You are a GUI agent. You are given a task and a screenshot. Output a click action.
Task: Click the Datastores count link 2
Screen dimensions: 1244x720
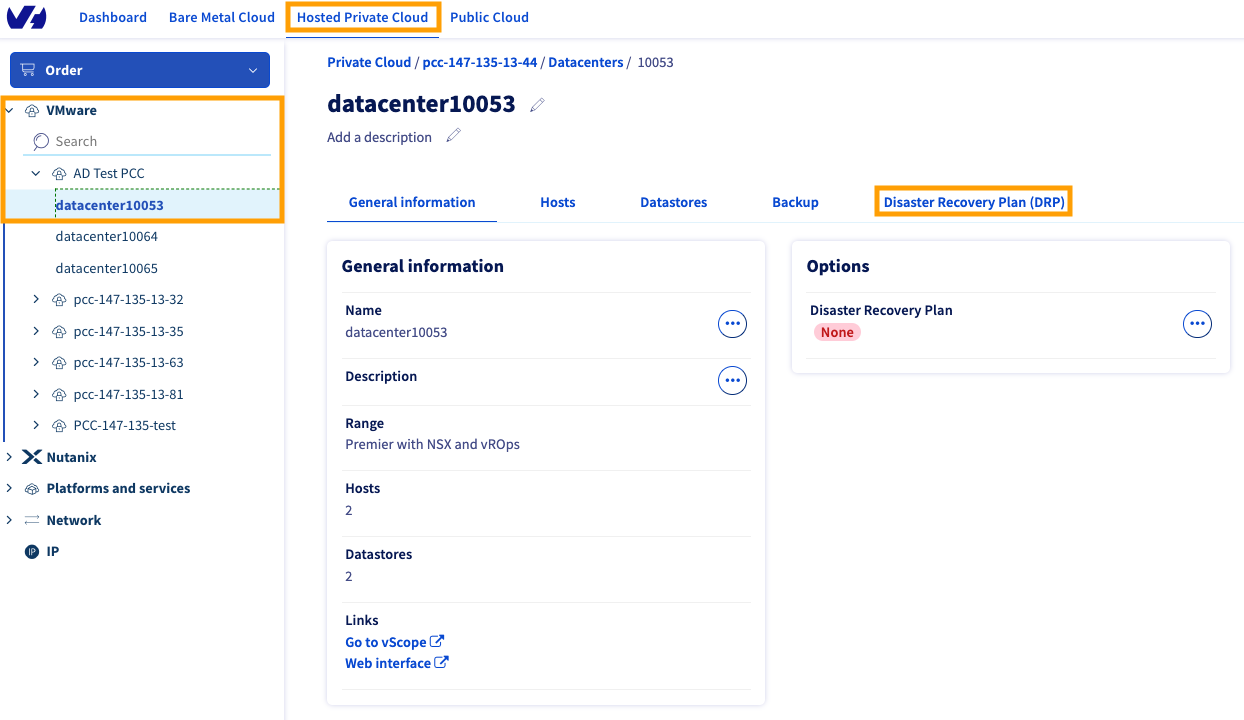(349, 576)
